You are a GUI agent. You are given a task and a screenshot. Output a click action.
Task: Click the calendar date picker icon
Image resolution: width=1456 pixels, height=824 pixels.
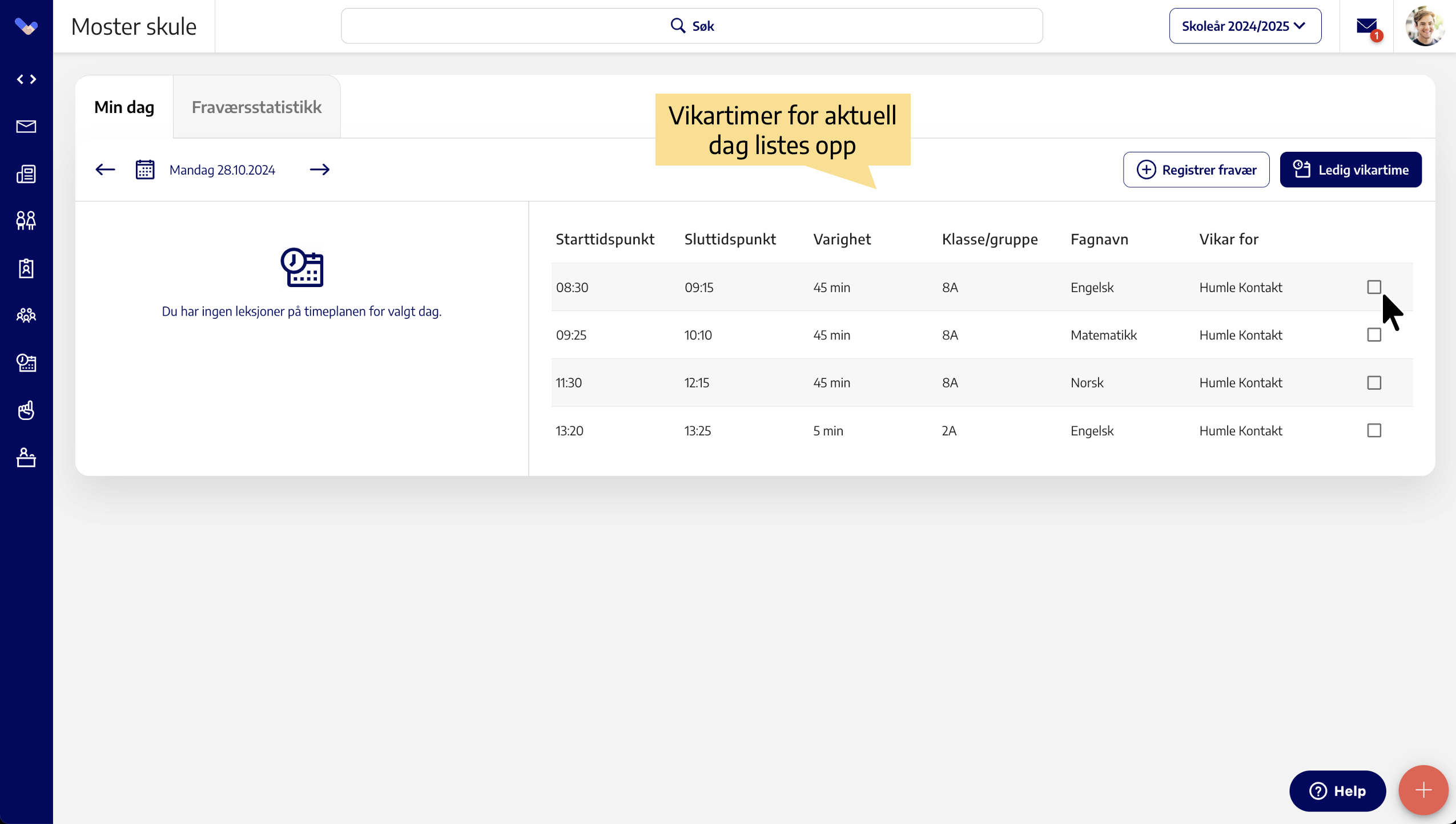tap(145, 169)
